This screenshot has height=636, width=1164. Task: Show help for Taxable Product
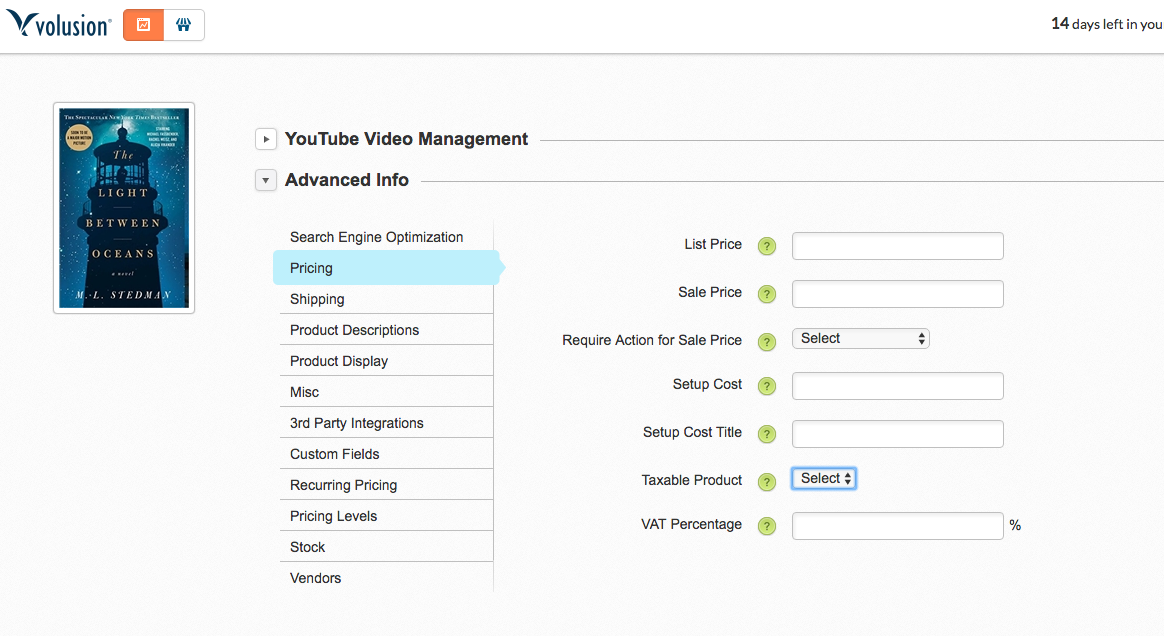pos(767,482)
